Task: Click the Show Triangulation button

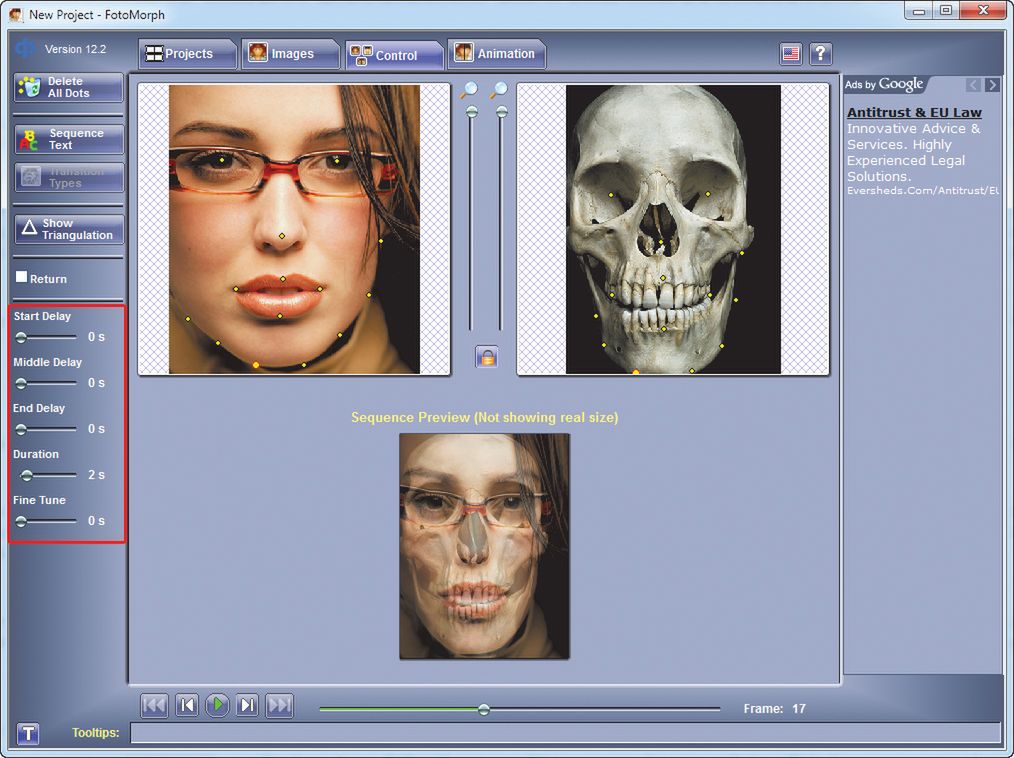Action: 69,230
